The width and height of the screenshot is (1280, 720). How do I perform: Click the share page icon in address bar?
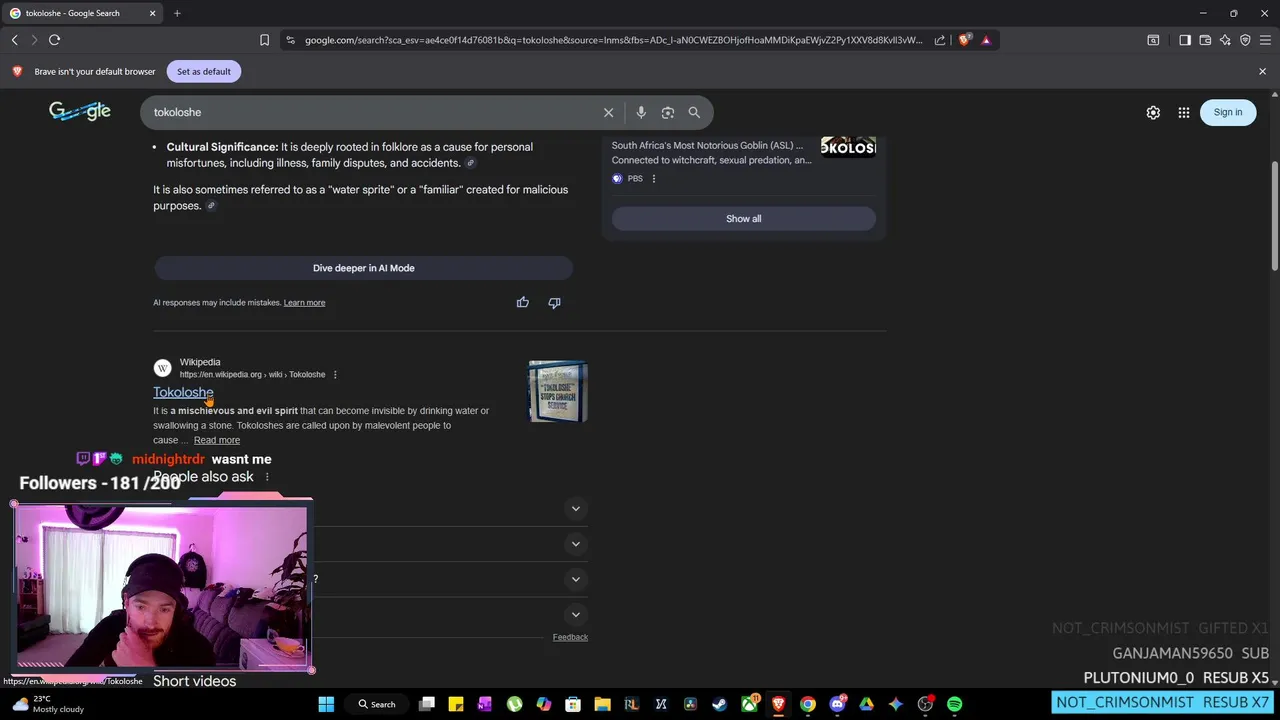pyautogui.click(x=940, y=40)
